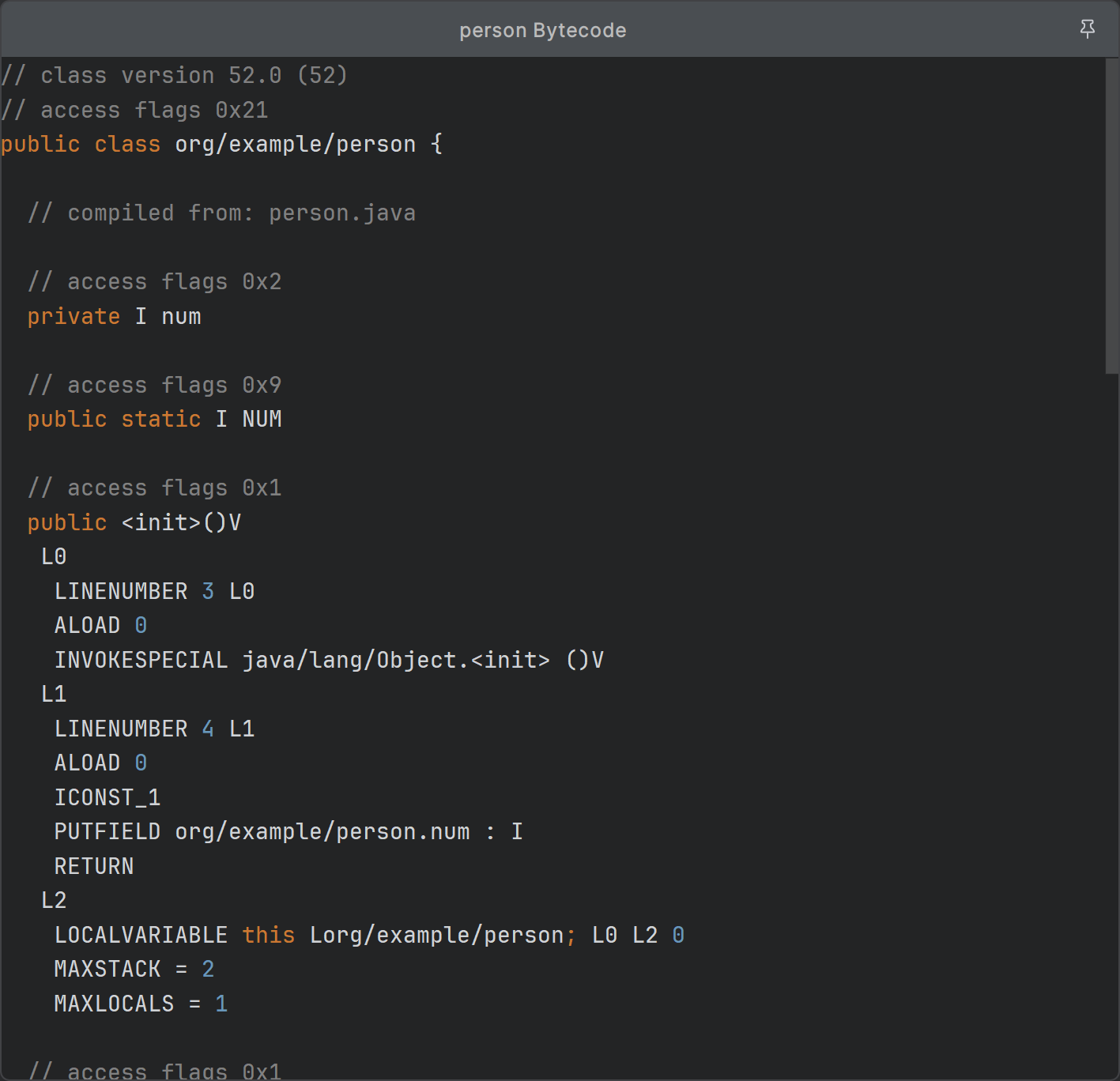Click the 'public <init>()V' constructor line
Screen dimensions: 1120x1081
[134, 522]
